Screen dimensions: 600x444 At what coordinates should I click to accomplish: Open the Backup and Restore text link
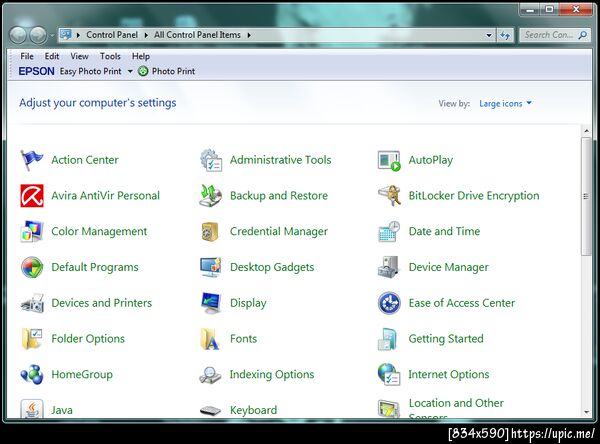coord(279,196)
